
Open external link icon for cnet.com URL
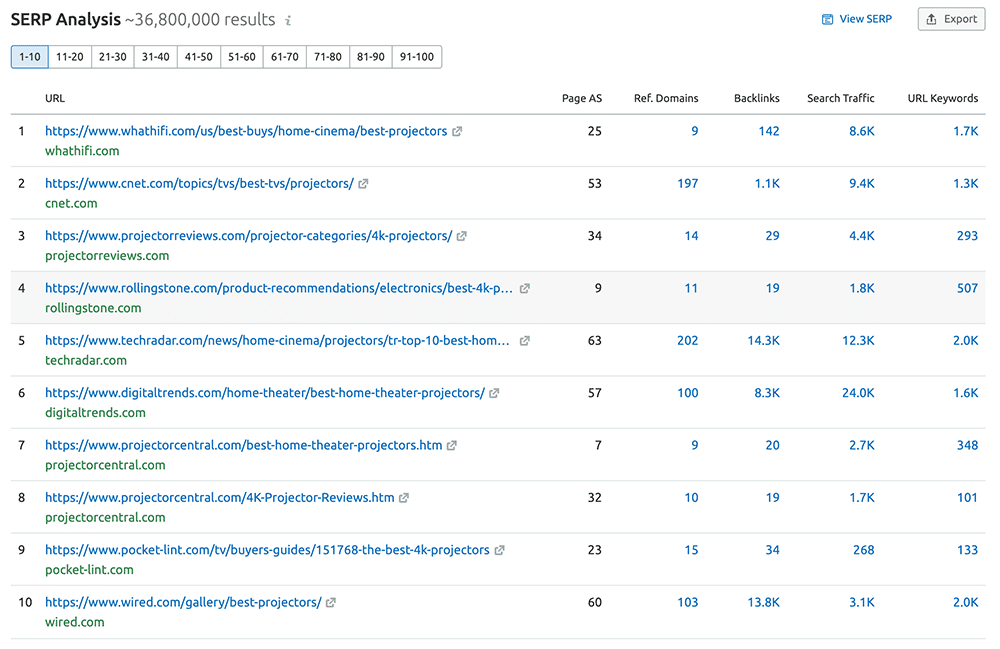[363, 184]
